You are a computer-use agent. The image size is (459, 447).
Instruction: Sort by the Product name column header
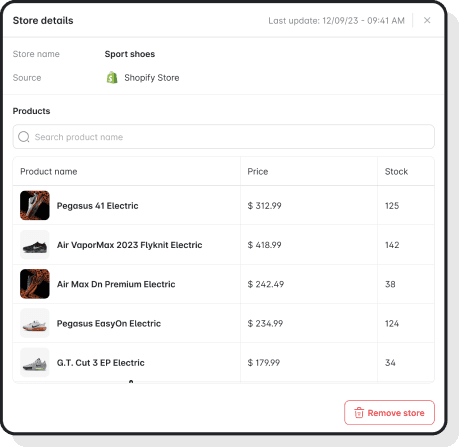(49, 171)
